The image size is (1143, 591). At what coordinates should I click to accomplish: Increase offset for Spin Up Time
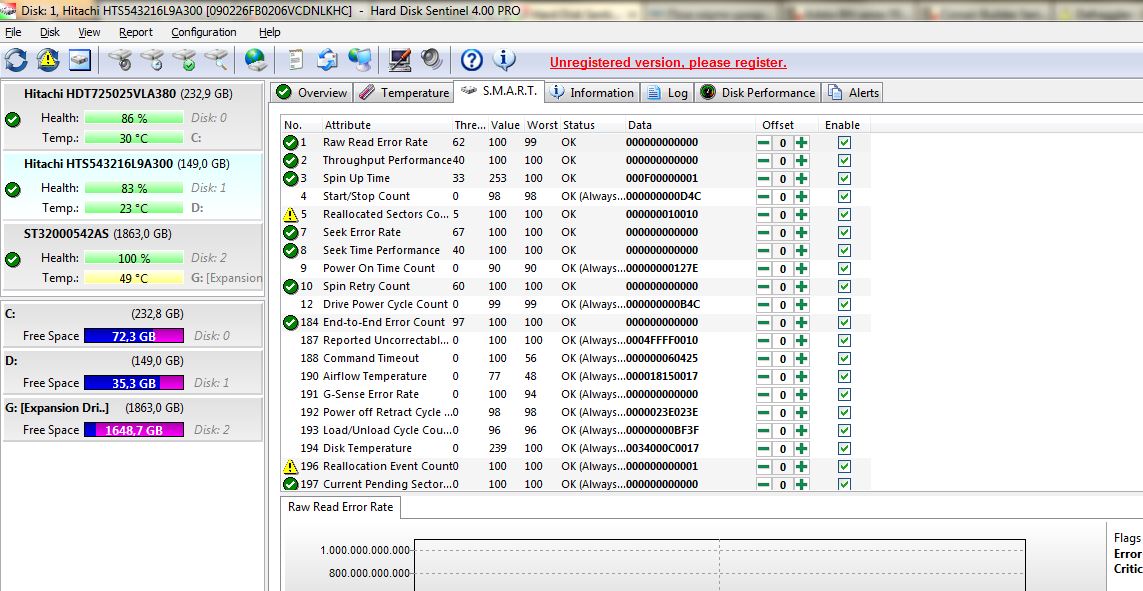pyautogui.click(x=801, y=179)
